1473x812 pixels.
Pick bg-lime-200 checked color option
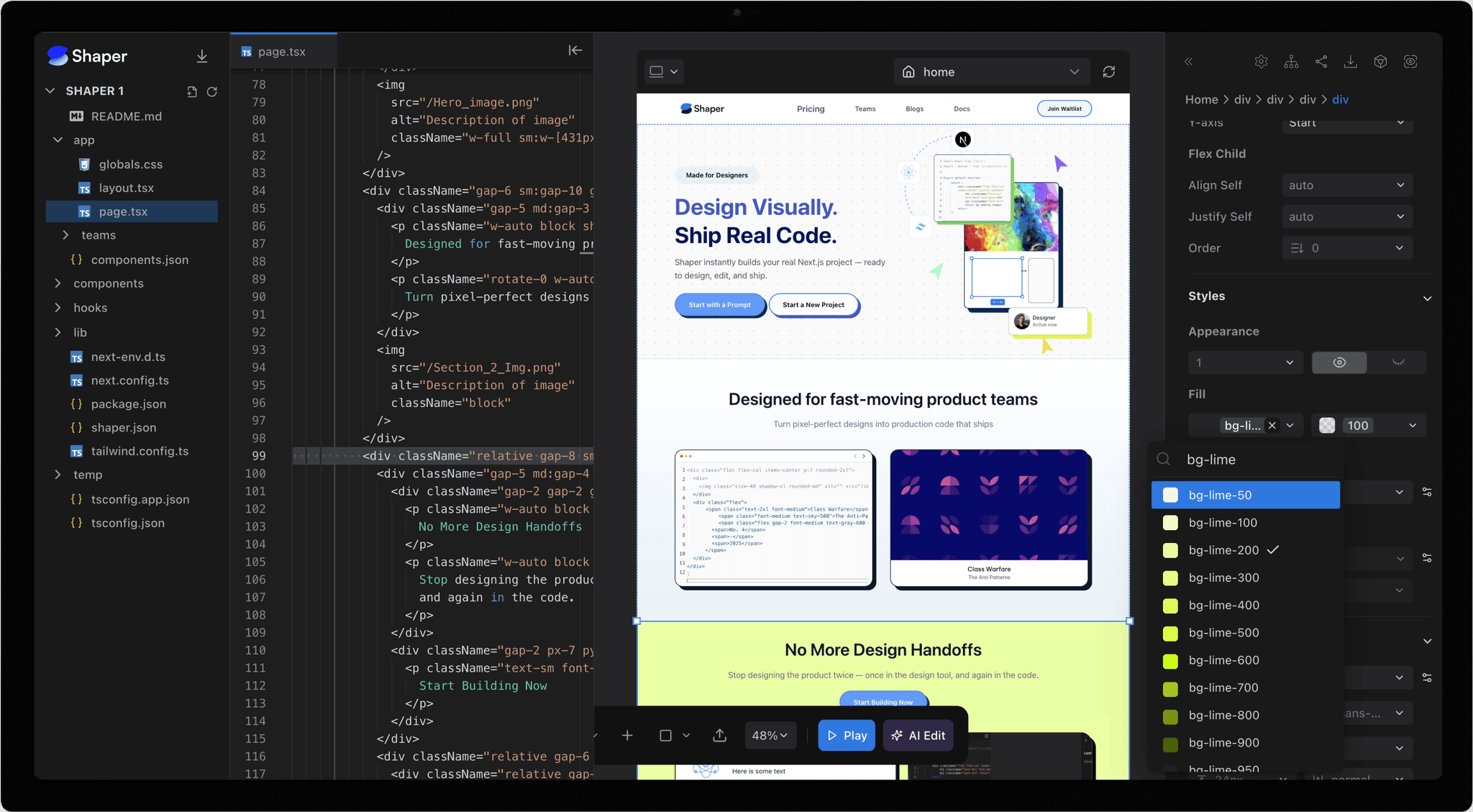[x=1245, y=550]
